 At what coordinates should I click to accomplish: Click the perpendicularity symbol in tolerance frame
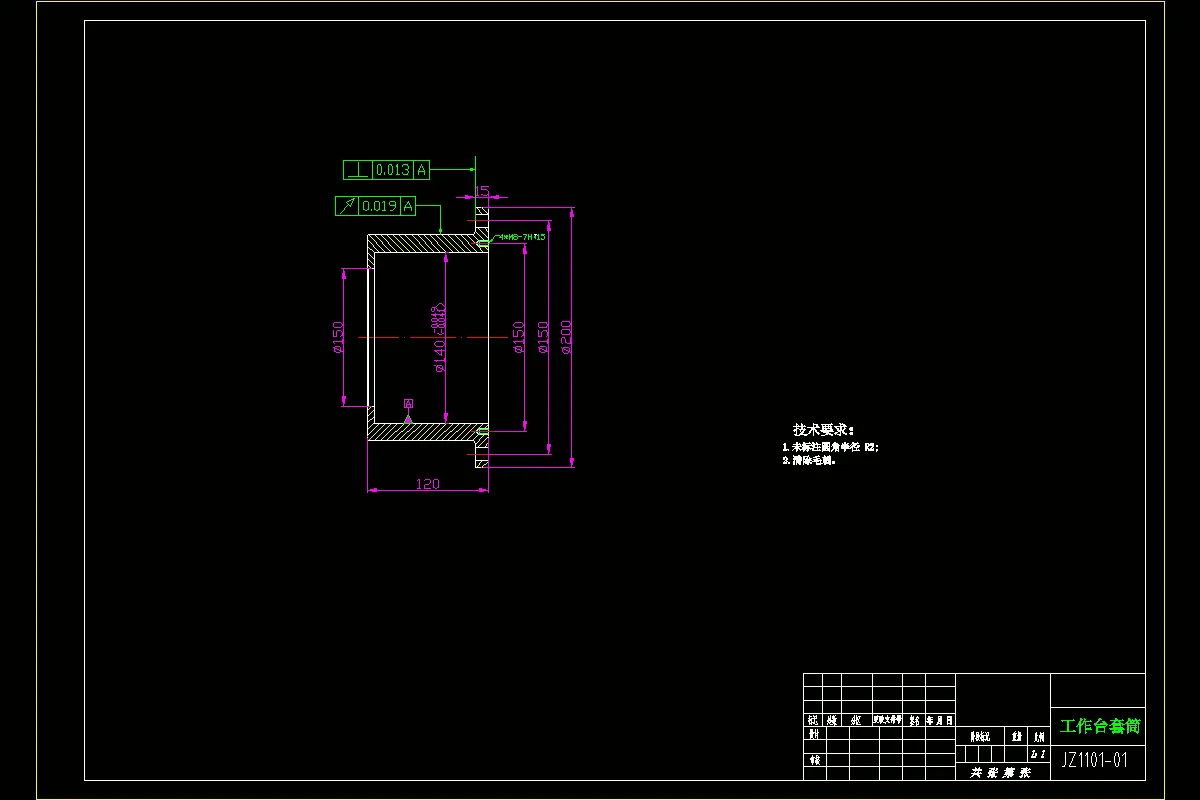pos(358,170)
